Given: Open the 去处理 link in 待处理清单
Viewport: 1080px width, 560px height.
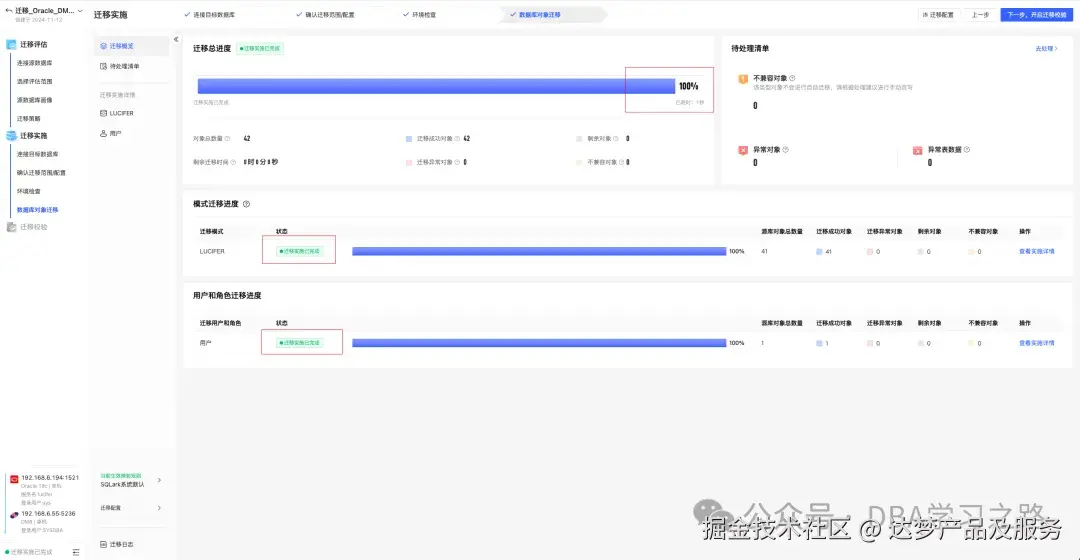Looking at the screenshot, I should (1046, 49).
